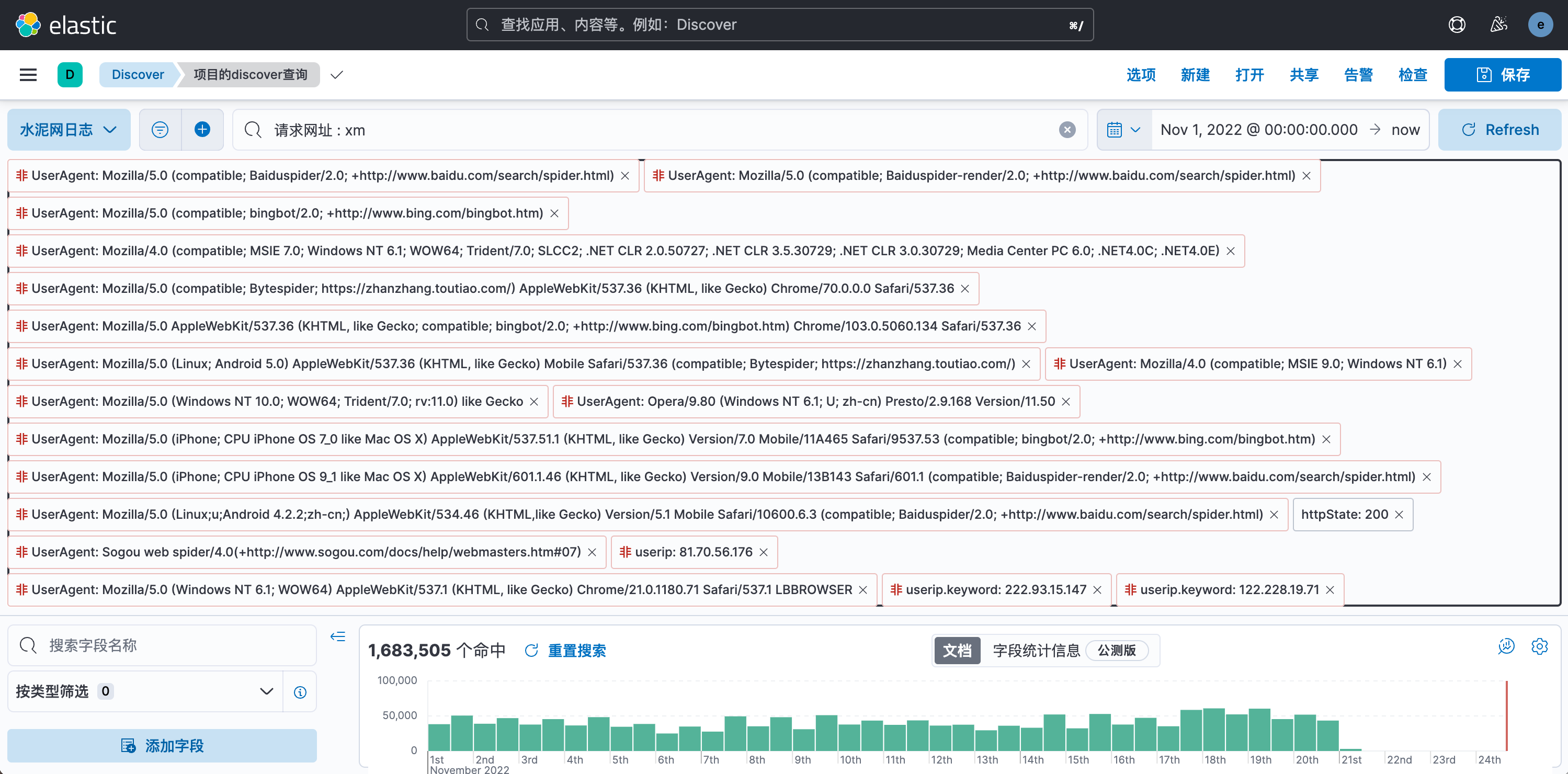Add a new filter with plus icon
1568x774 pixels.
[202, 130]
